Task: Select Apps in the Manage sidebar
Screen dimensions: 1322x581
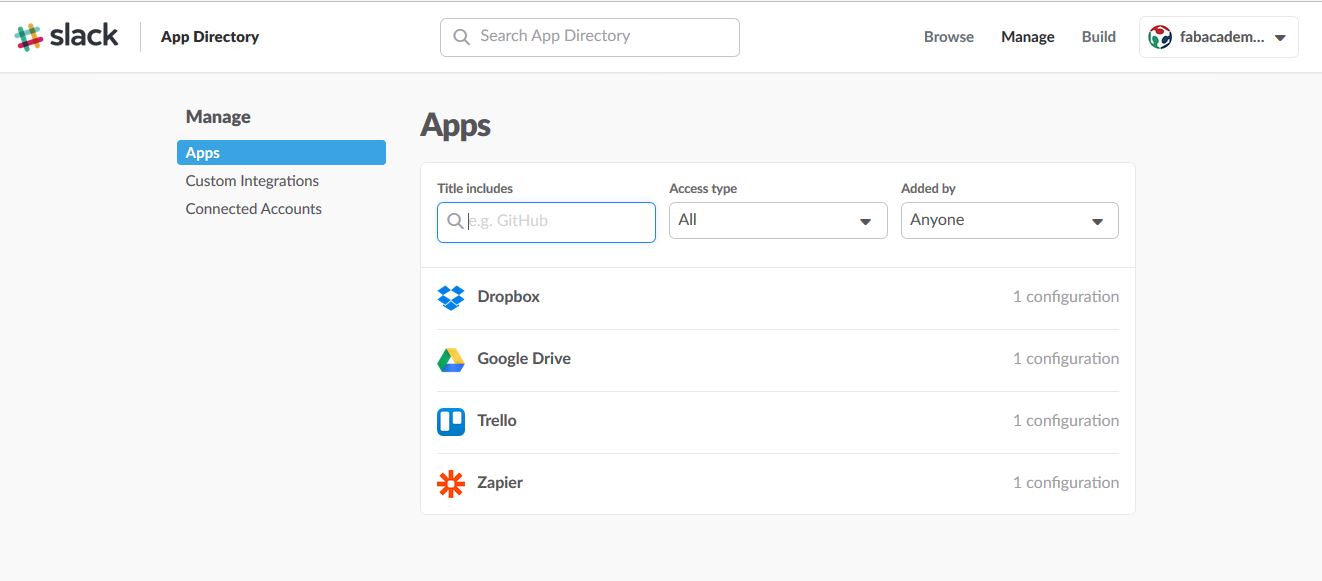Action: coord(281,153)
